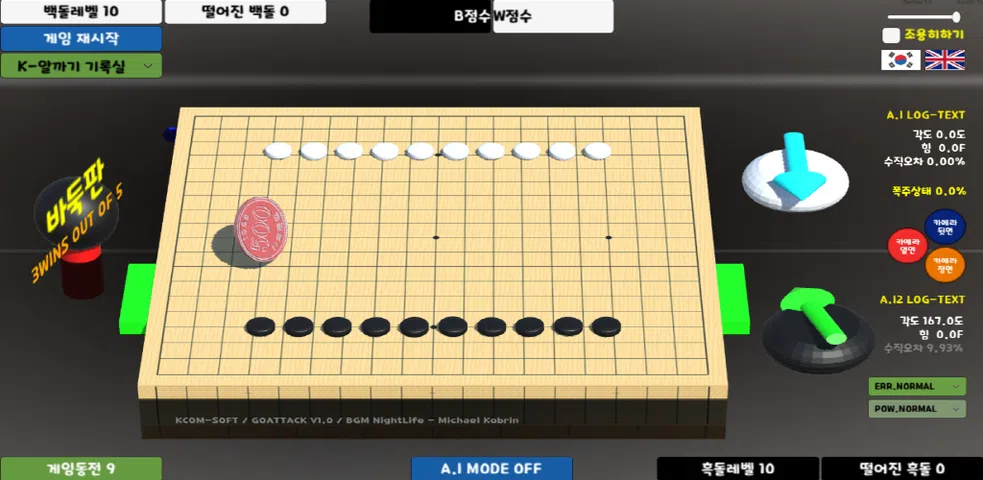The image size is (983, 480).
Task: Select the UK flag language icon
Action: tap(945, 60)
